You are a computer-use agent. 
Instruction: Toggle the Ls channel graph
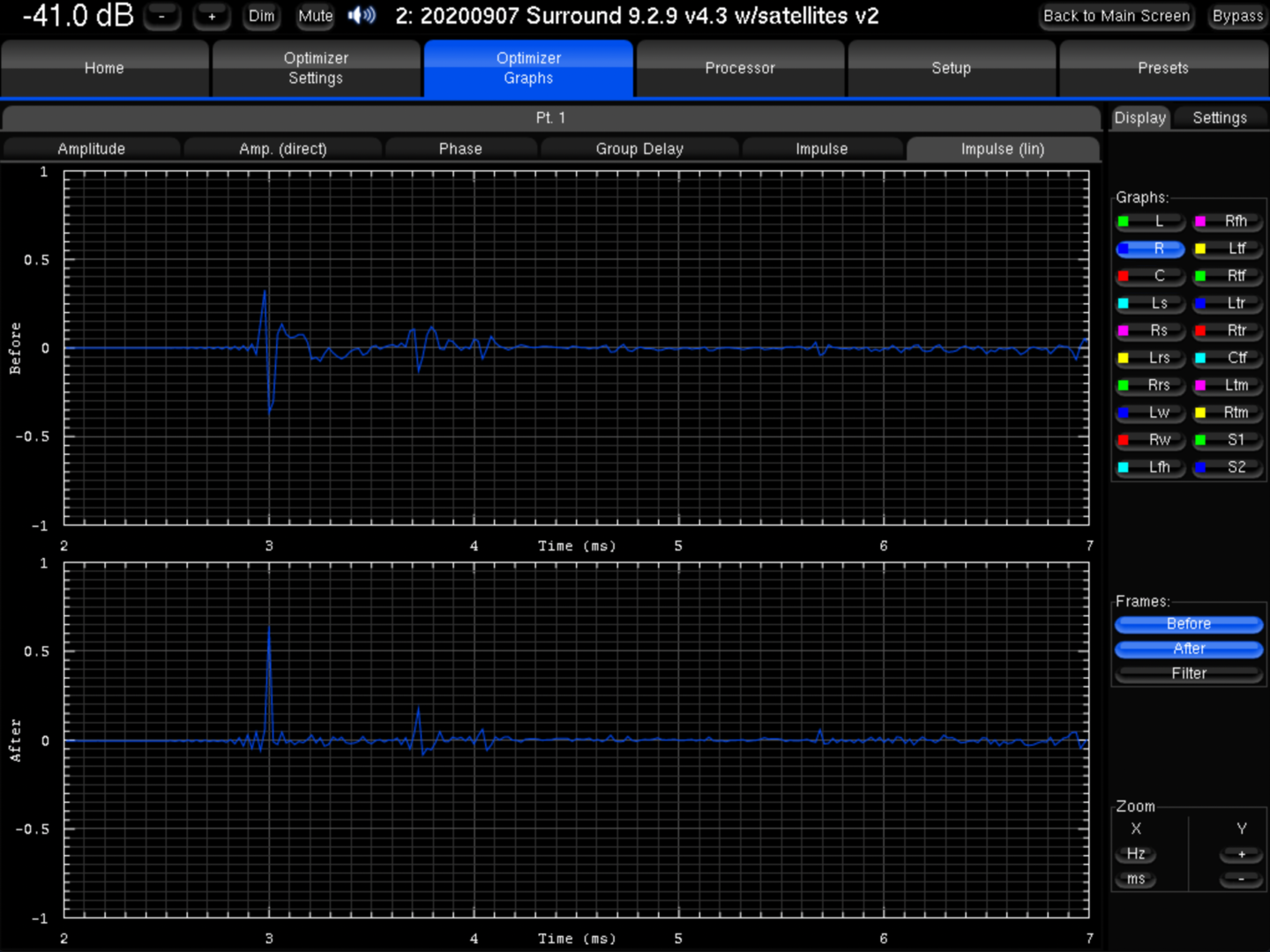(x=1151, y=303)
